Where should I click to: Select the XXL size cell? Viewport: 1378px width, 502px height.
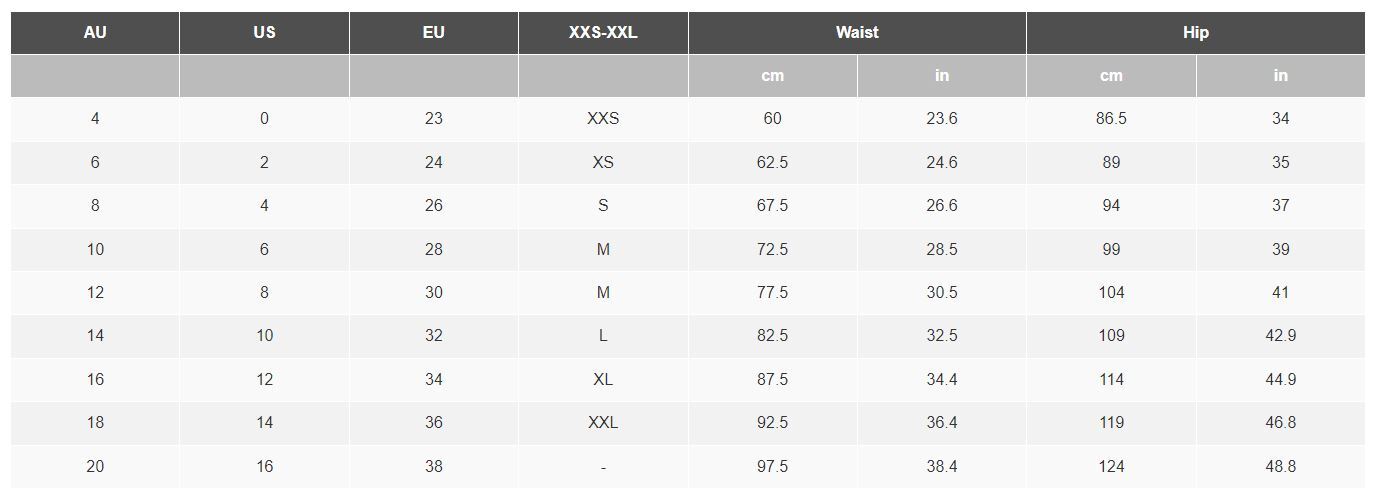pyautogui.click(x=603, y=423)
